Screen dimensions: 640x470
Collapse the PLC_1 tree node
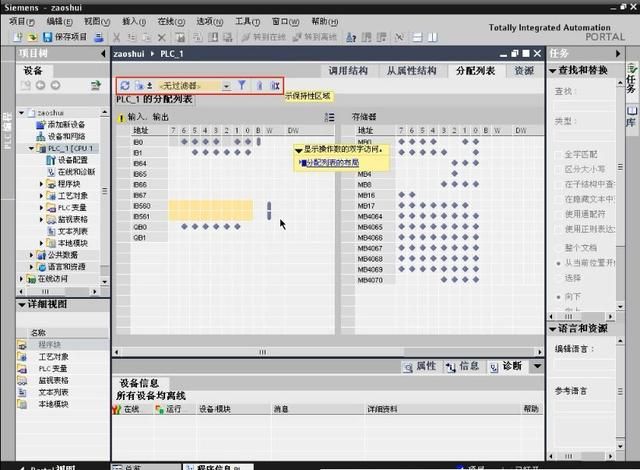(x=31, y=148)
